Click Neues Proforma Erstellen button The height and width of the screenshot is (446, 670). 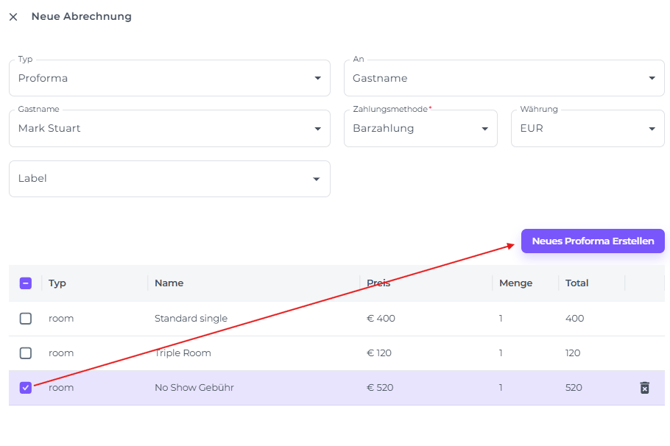592,241
